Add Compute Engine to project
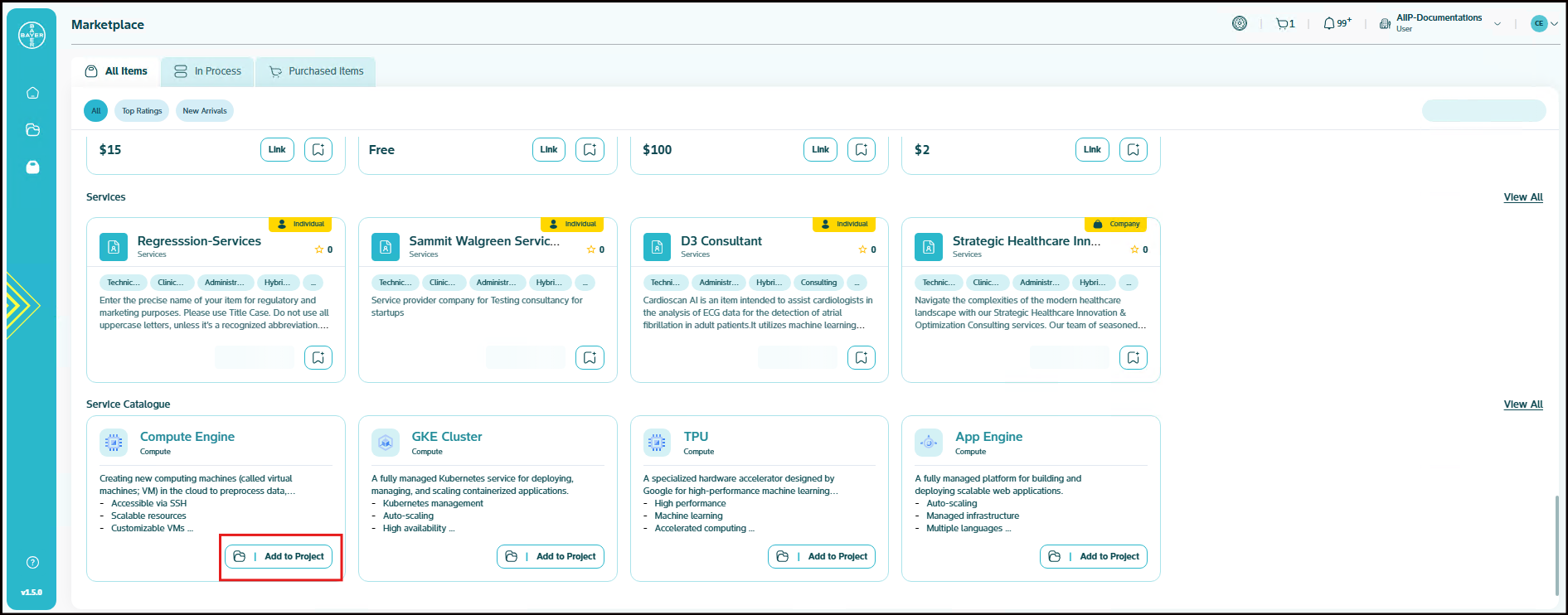Viewport: 1568px width, 615px height. coord(279,557)
